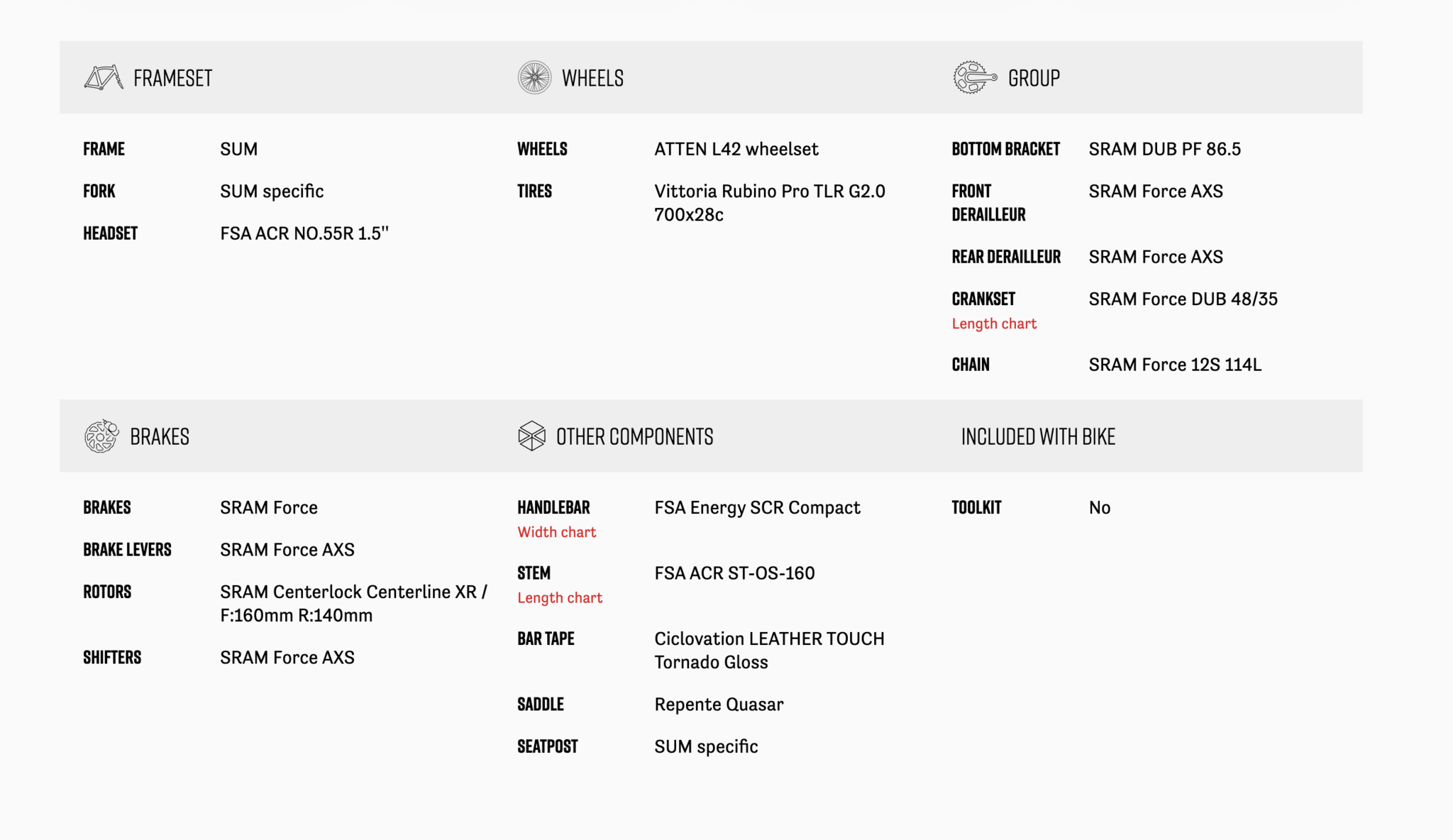Click the FRAME label
The image size is (1453, 840).
[104, 149]
